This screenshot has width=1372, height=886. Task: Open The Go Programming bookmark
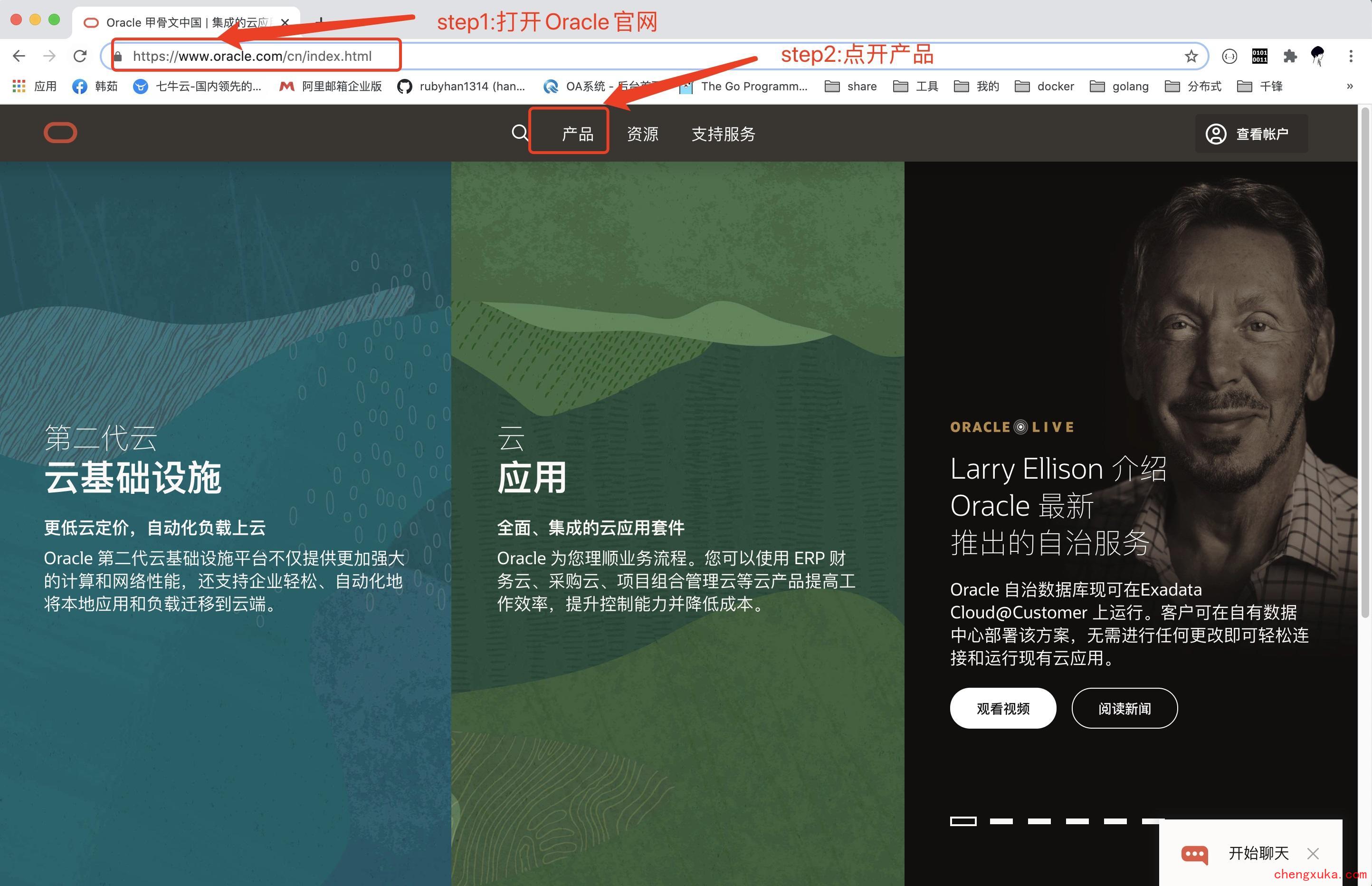[743, 87]
